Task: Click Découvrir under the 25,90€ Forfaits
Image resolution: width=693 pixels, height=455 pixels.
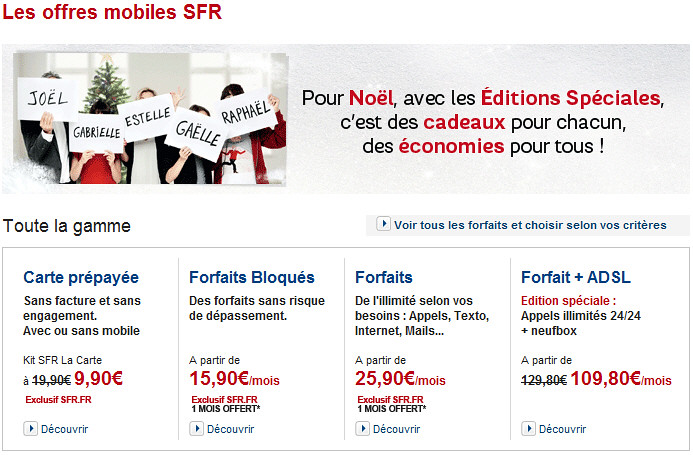Action: (396, 429)
